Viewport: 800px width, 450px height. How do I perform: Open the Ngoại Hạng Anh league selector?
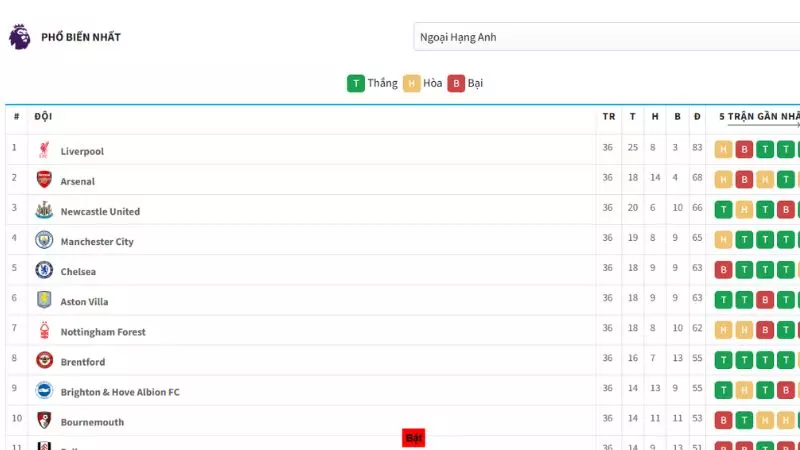[x=607, y=37]
